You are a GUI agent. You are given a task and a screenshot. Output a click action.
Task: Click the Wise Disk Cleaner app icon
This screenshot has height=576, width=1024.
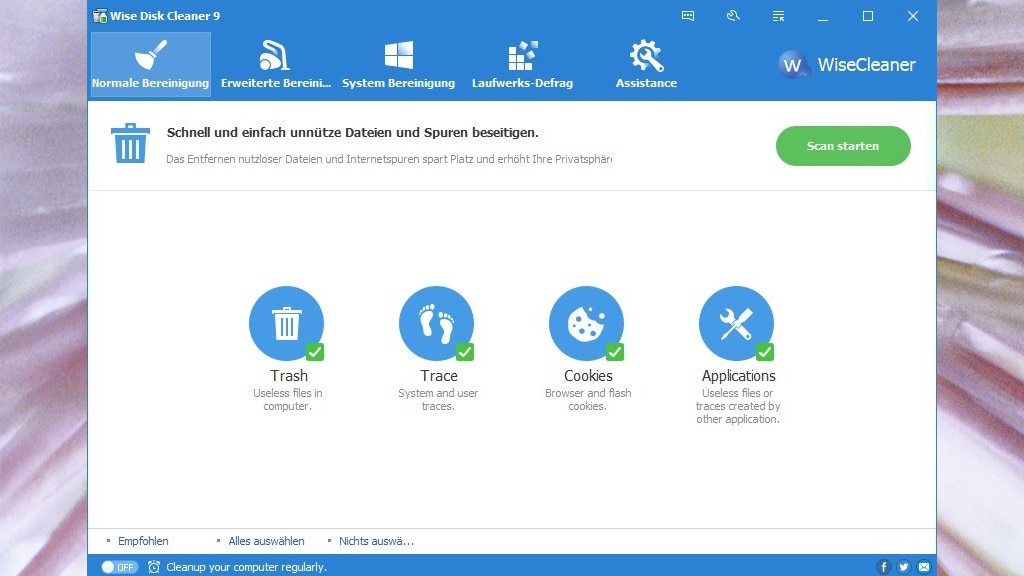point(100,16)
